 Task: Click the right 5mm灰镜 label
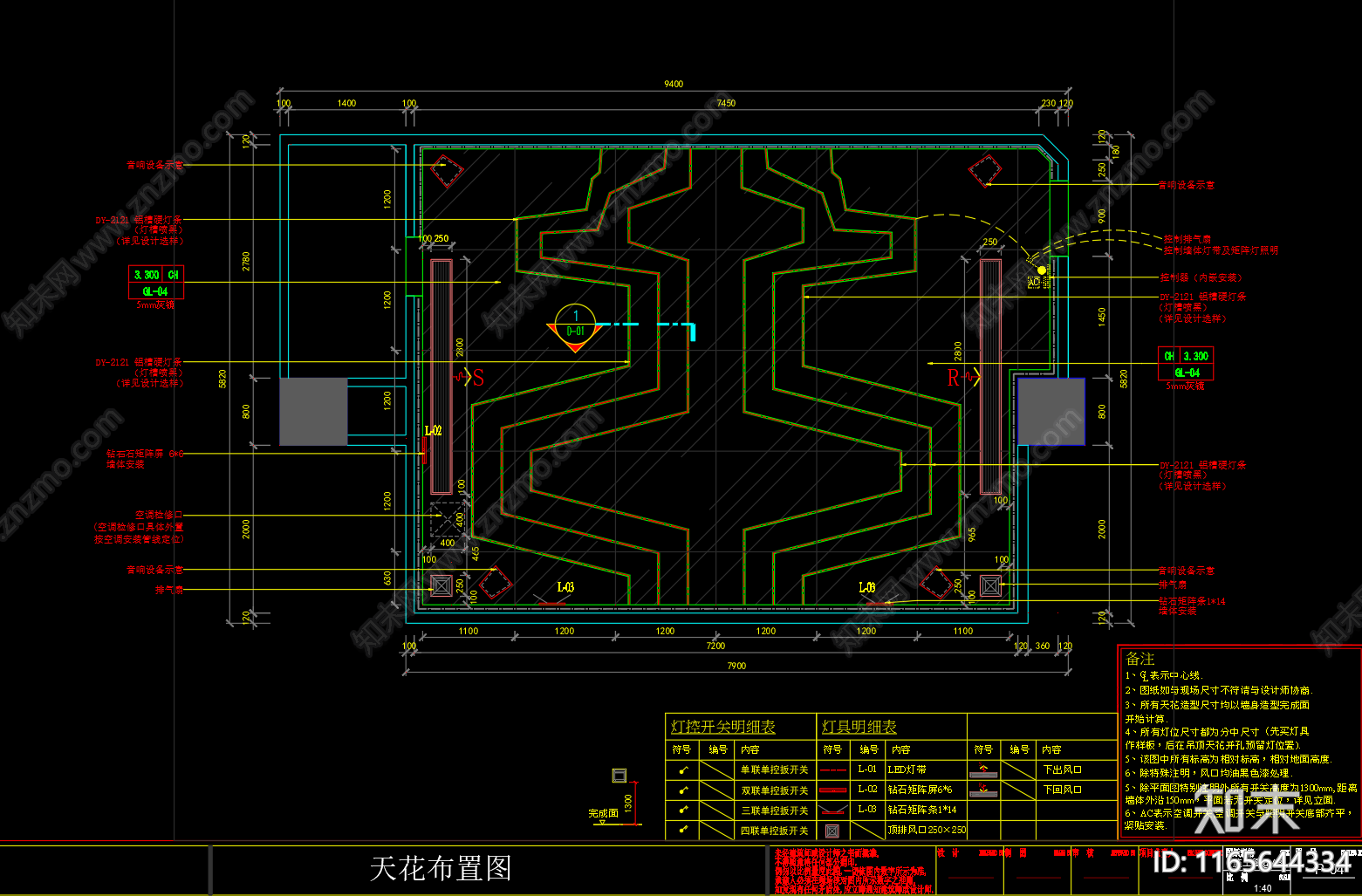point(1185,386)
